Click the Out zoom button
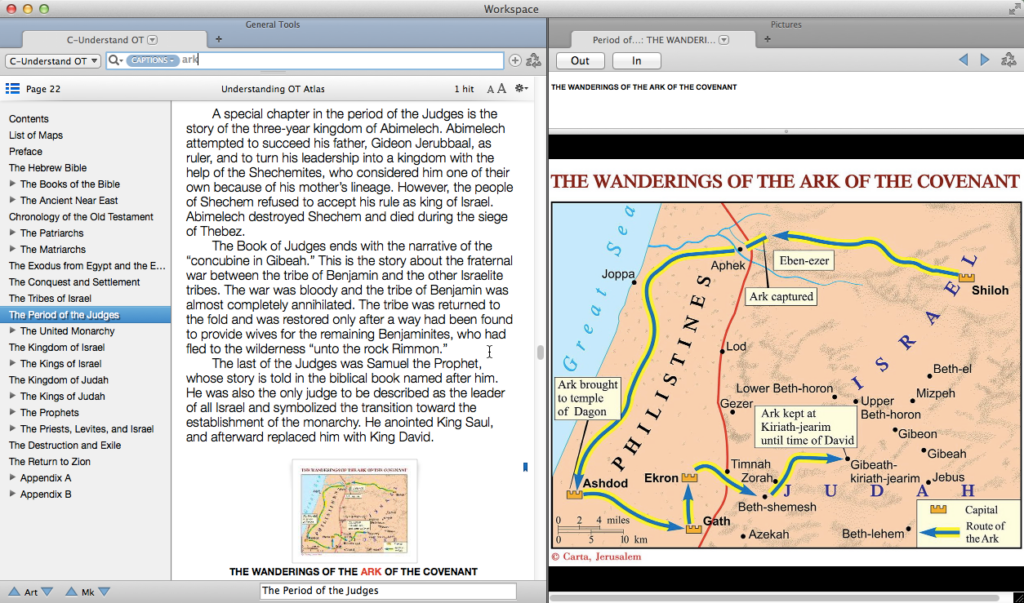The height and width of the screenshot is (603, 1024). pos(580,60)
